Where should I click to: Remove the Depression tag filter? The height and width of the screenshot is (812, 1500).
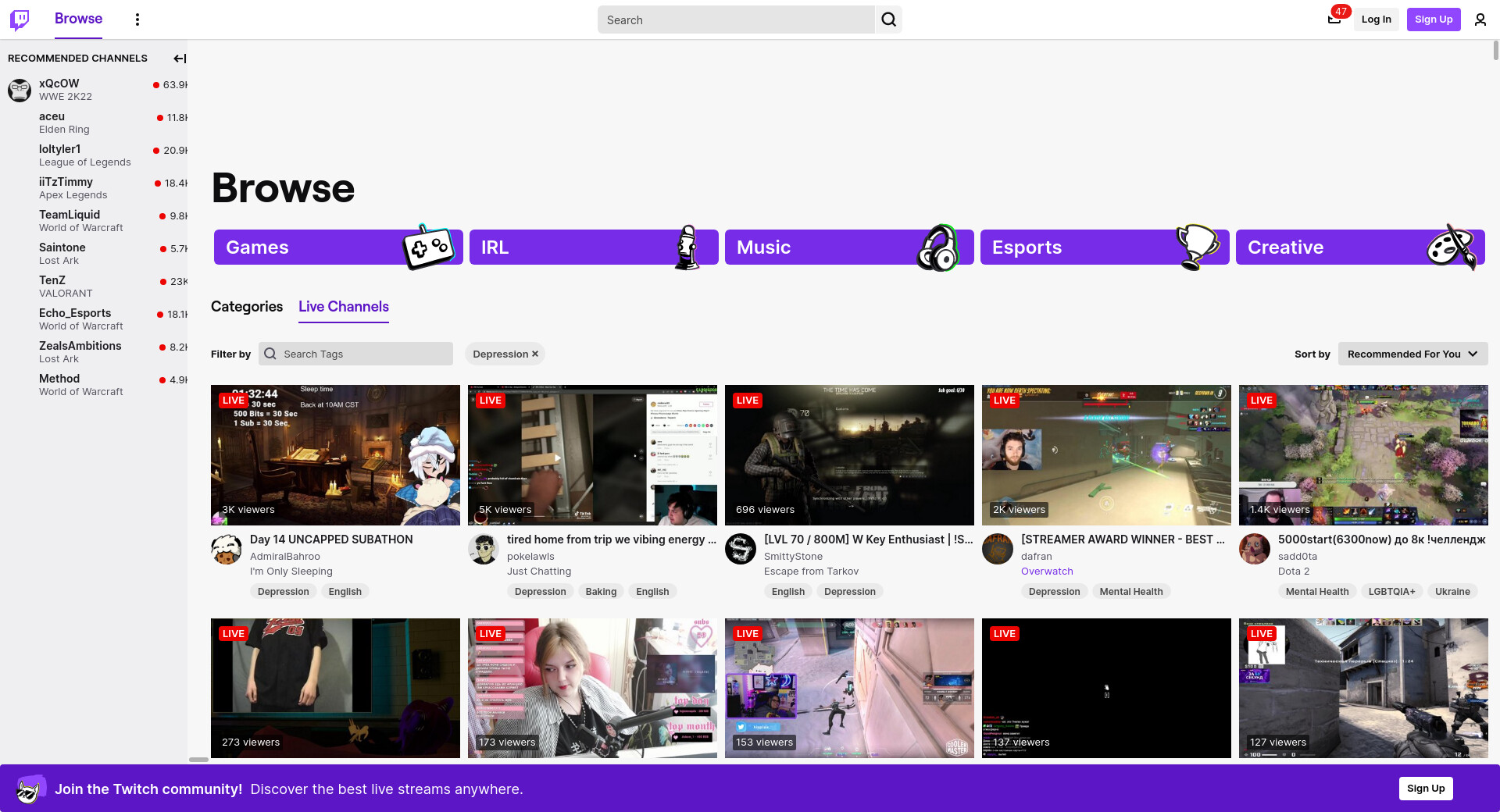(x=535, y=354)
